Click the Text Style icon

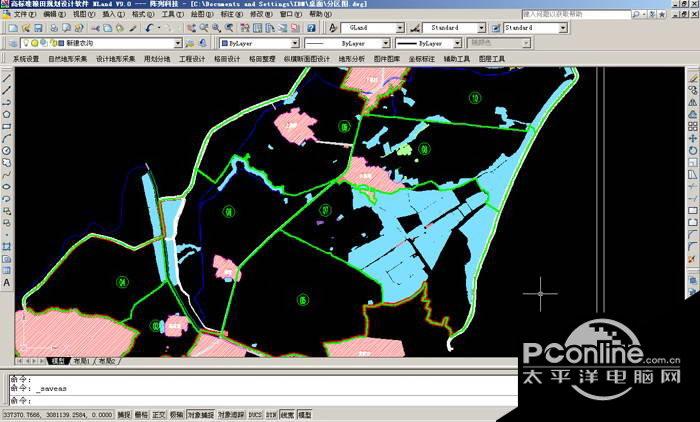pos(333,28)
